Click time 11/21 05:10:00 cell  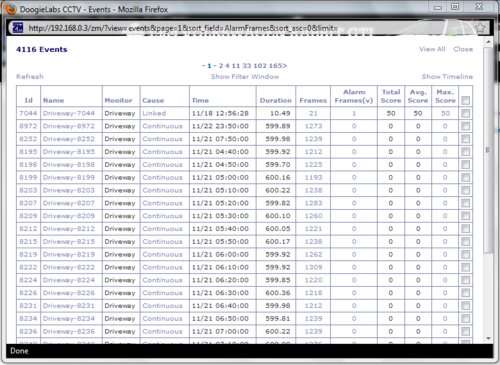tap(220, 190)
